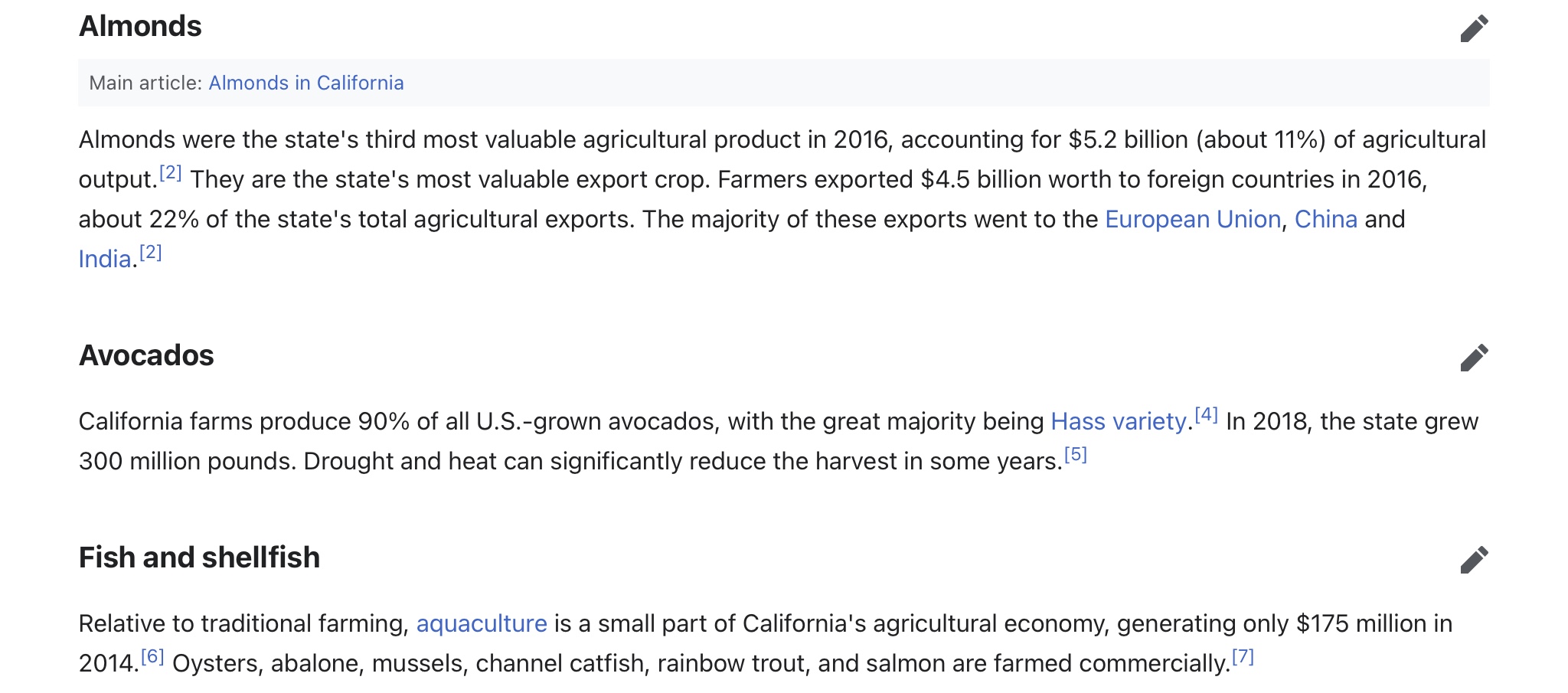View reference [5] about avocado harvest
Screen dimensions: 1568x693
point(1076,455)
